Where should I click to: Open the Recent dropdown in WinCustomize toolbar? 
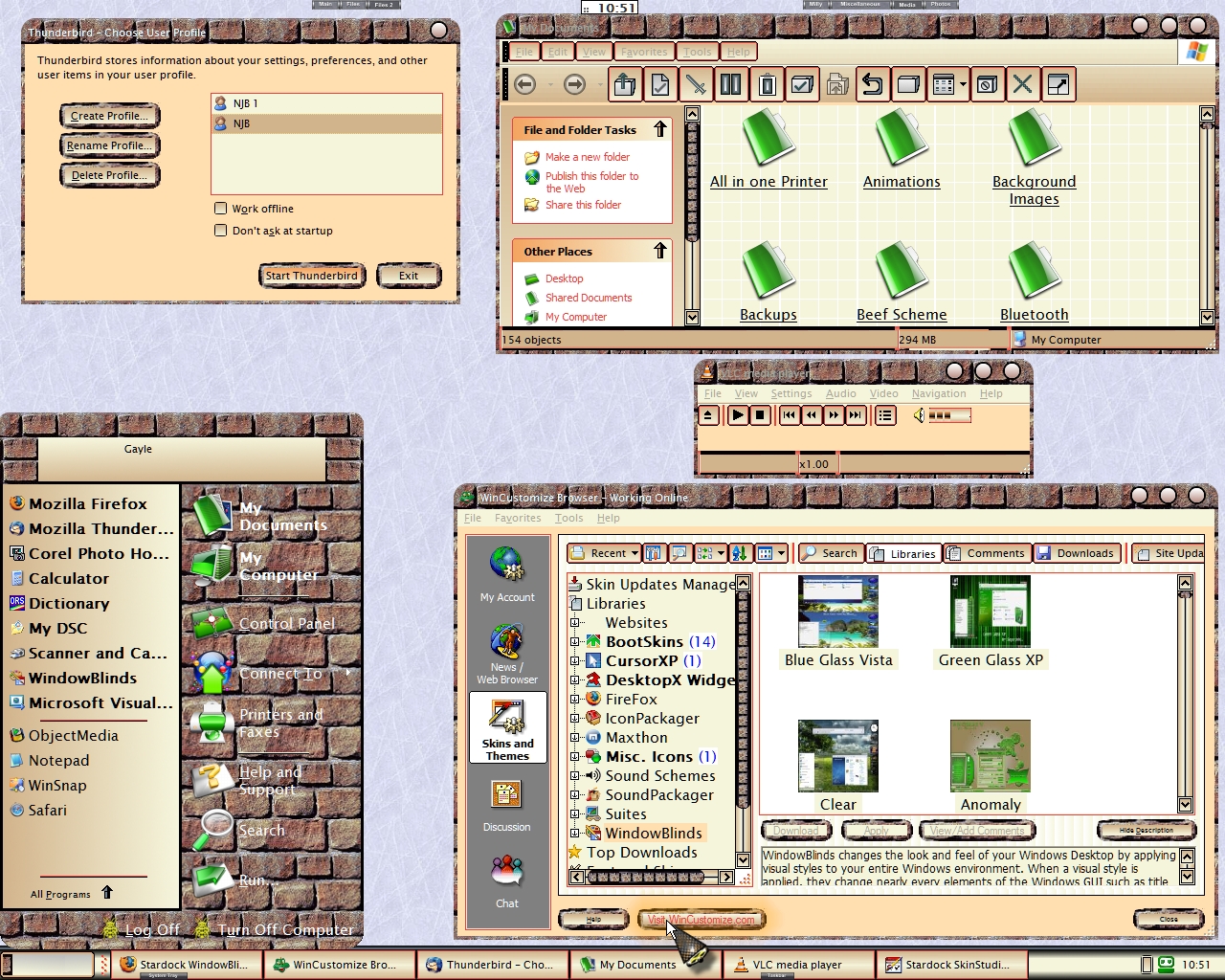604,553
